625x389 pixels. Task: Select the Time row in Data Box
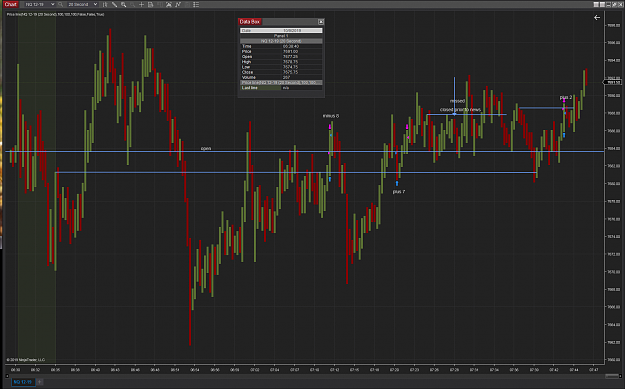coord(281,46)
